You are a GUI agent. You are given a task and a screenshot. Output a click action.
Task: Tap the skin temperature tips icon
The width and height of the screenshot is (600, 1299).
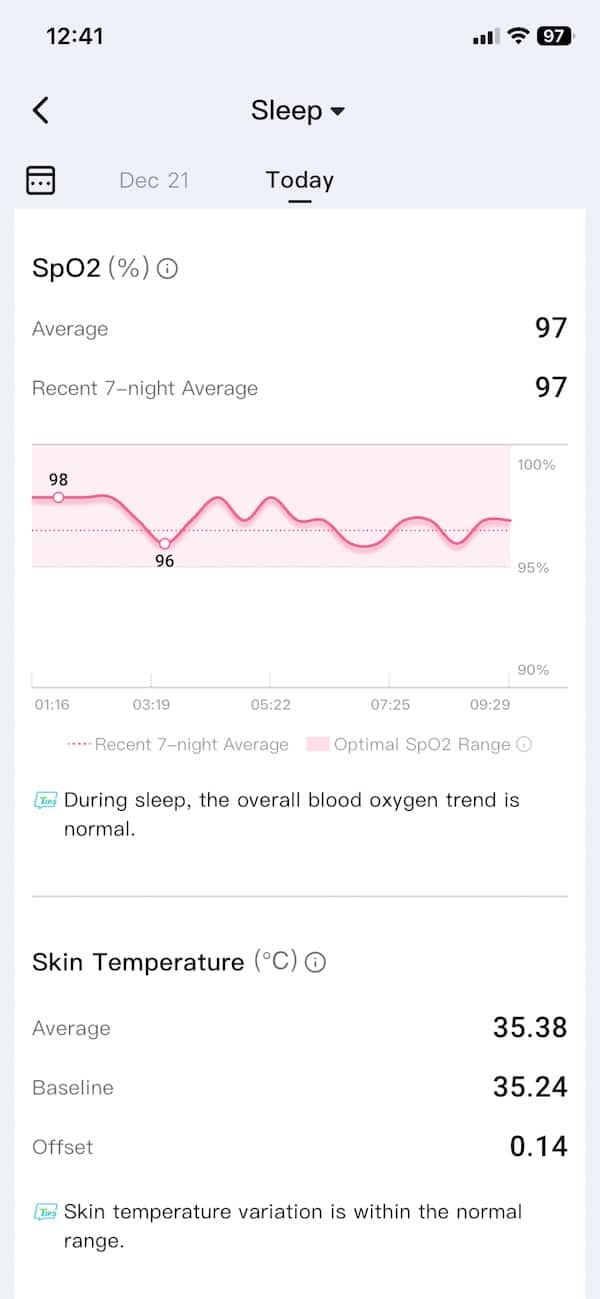(45, 1212)
